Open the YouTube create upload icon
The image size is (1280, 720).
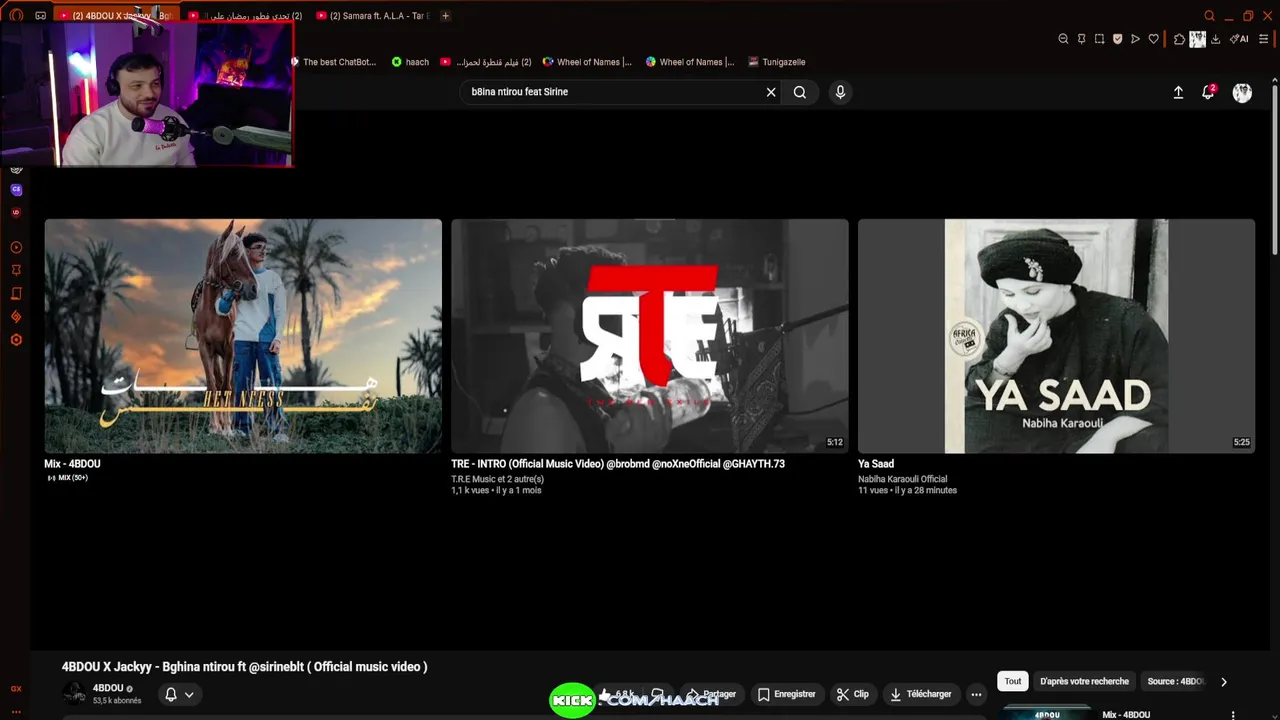(1178, 92)
